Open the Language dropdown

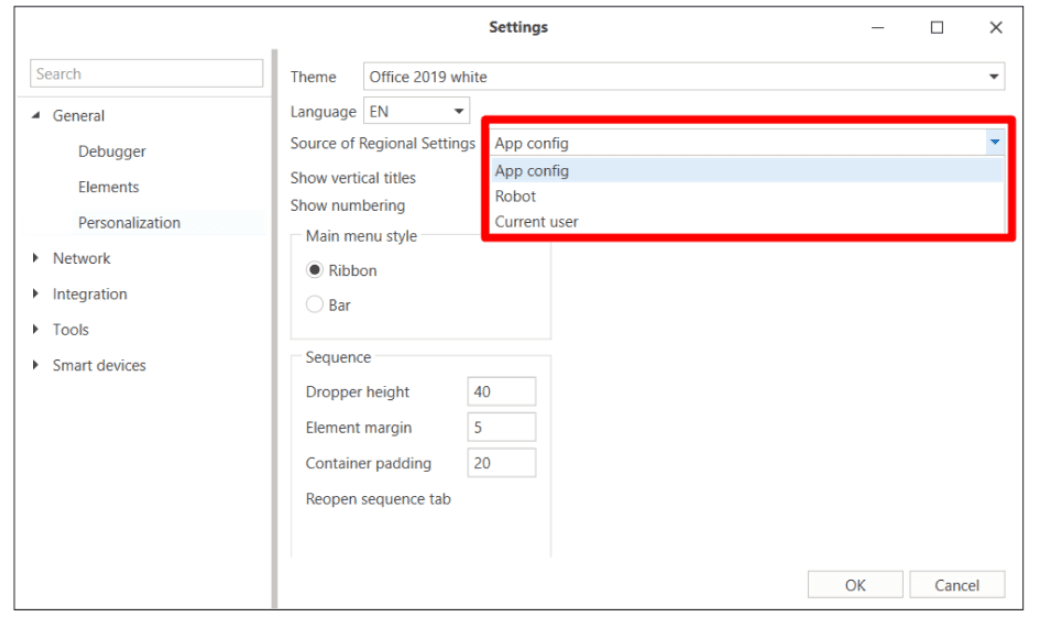tap(459, 112)
